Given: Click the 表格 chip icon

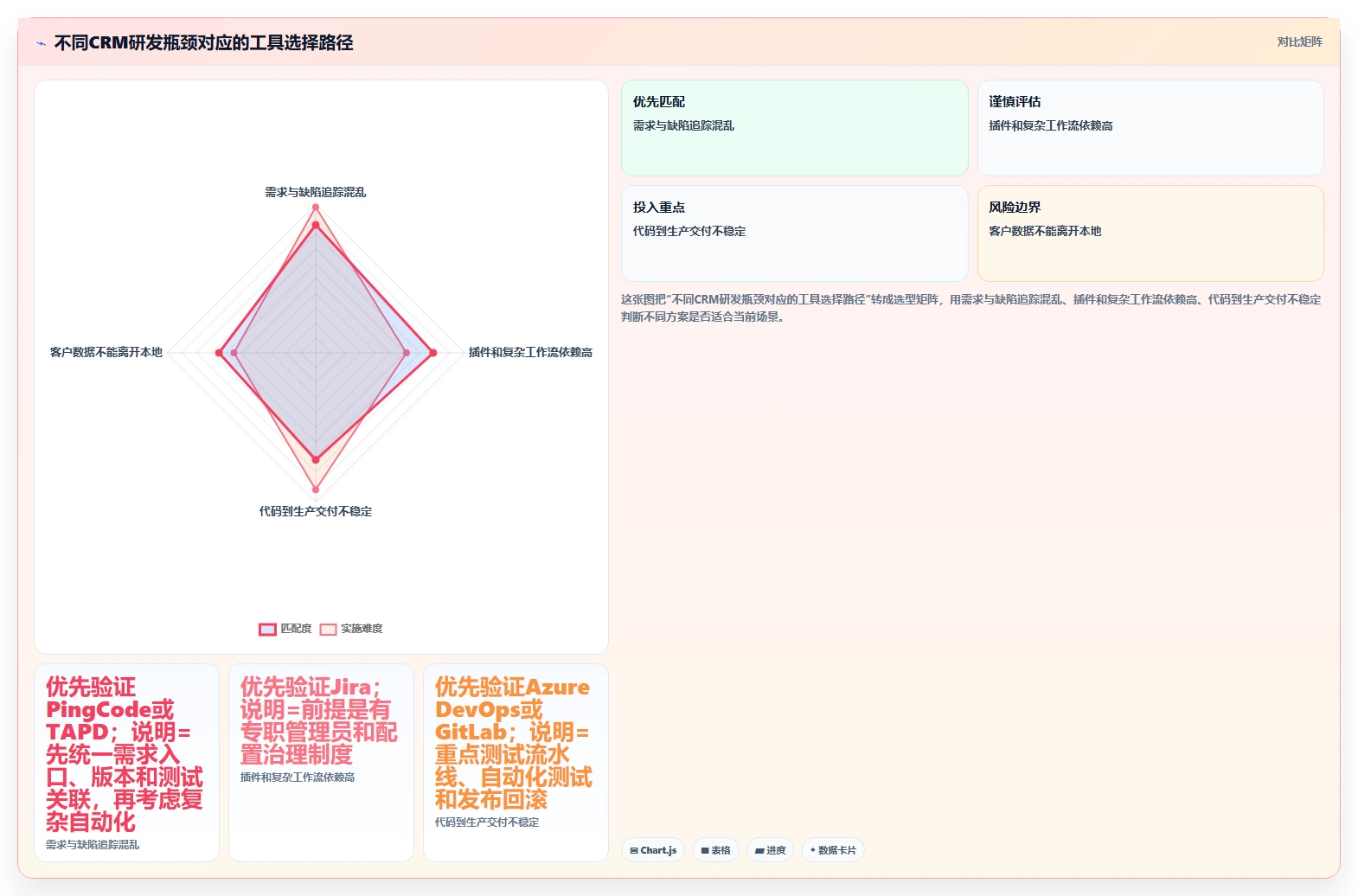Looking at the screenshot, I should (705, 851).
